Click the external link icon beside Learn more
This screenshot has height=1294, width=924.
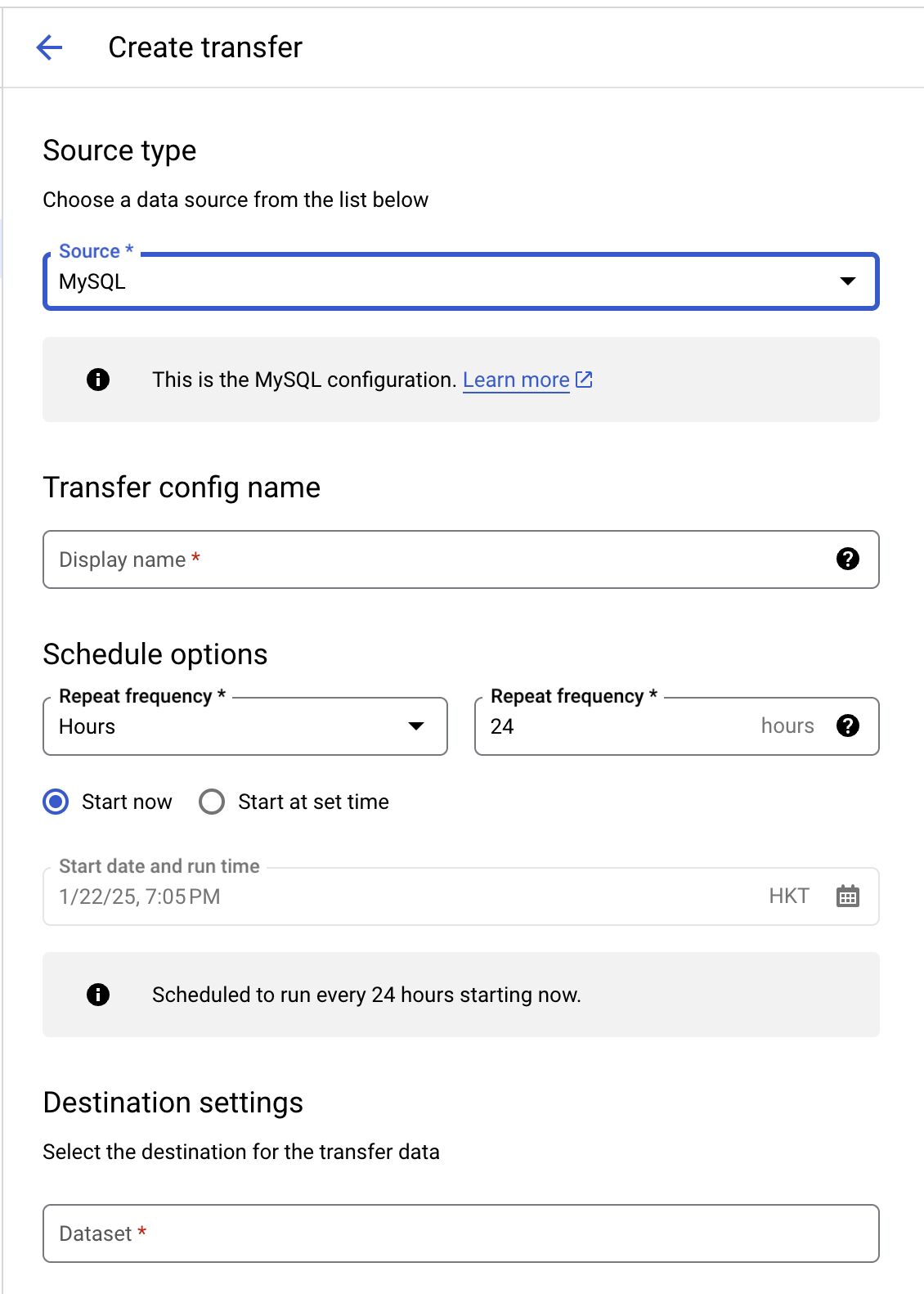tap(585, 380)
